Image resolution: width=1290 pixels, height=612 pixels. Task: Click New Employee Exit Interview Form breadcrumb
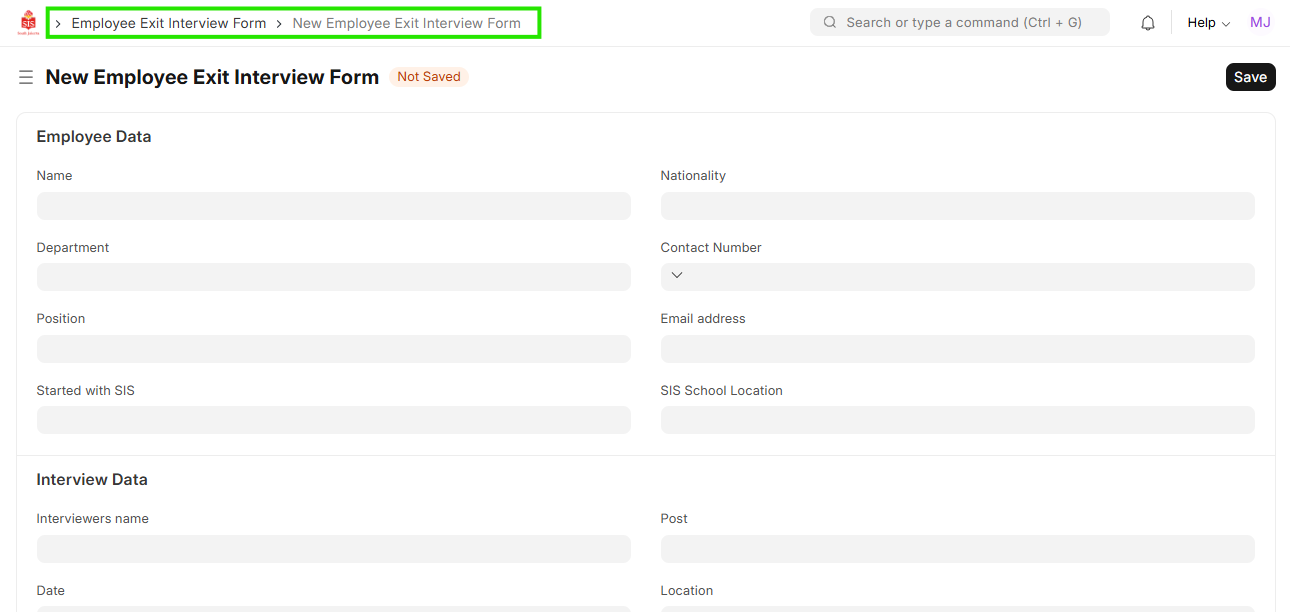406,23
